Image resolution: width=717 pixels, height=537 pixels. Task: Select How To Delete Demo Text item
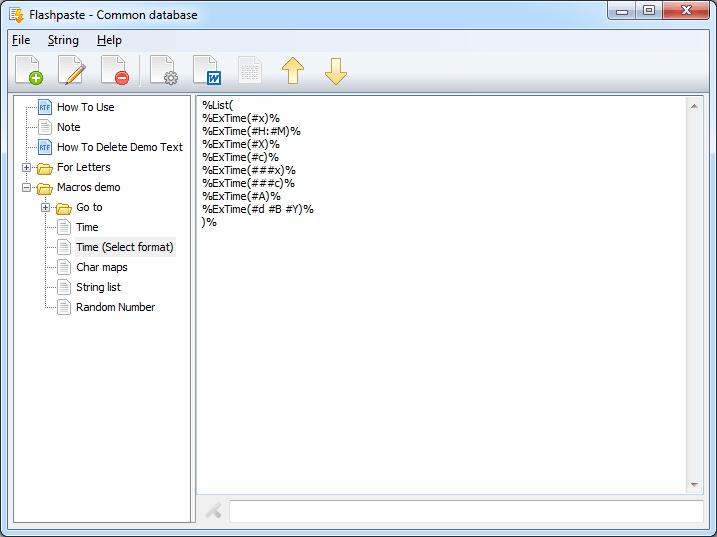click(x=120, y=147)
